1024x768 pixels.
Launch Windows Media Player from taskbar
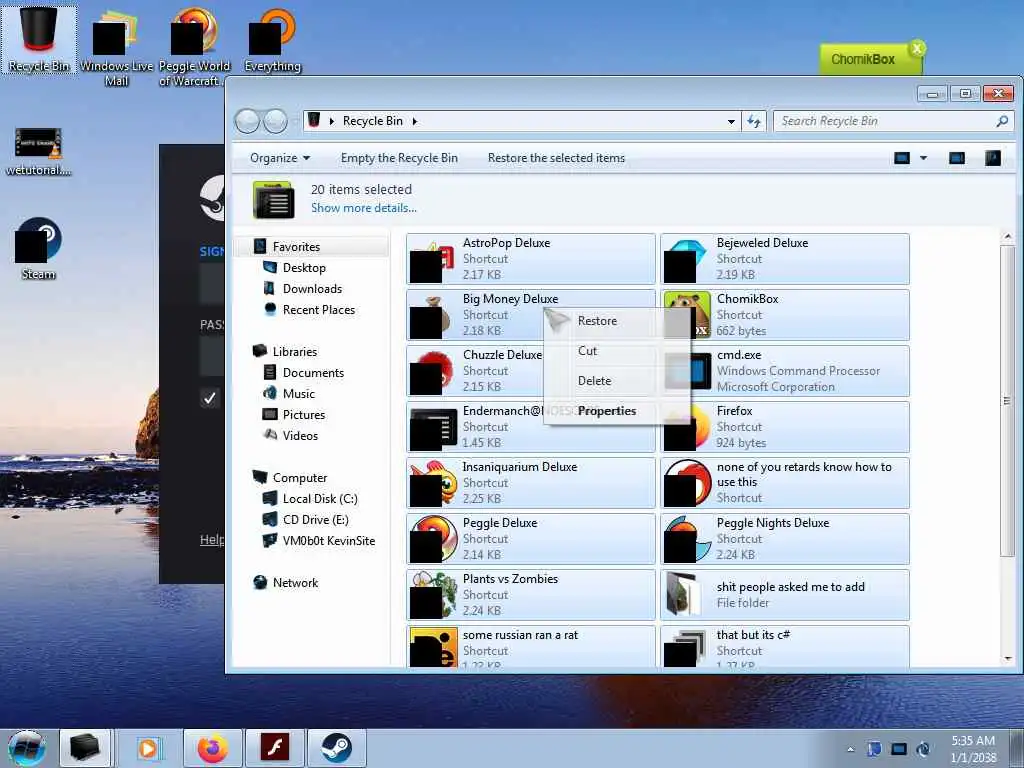coord(148,748)
